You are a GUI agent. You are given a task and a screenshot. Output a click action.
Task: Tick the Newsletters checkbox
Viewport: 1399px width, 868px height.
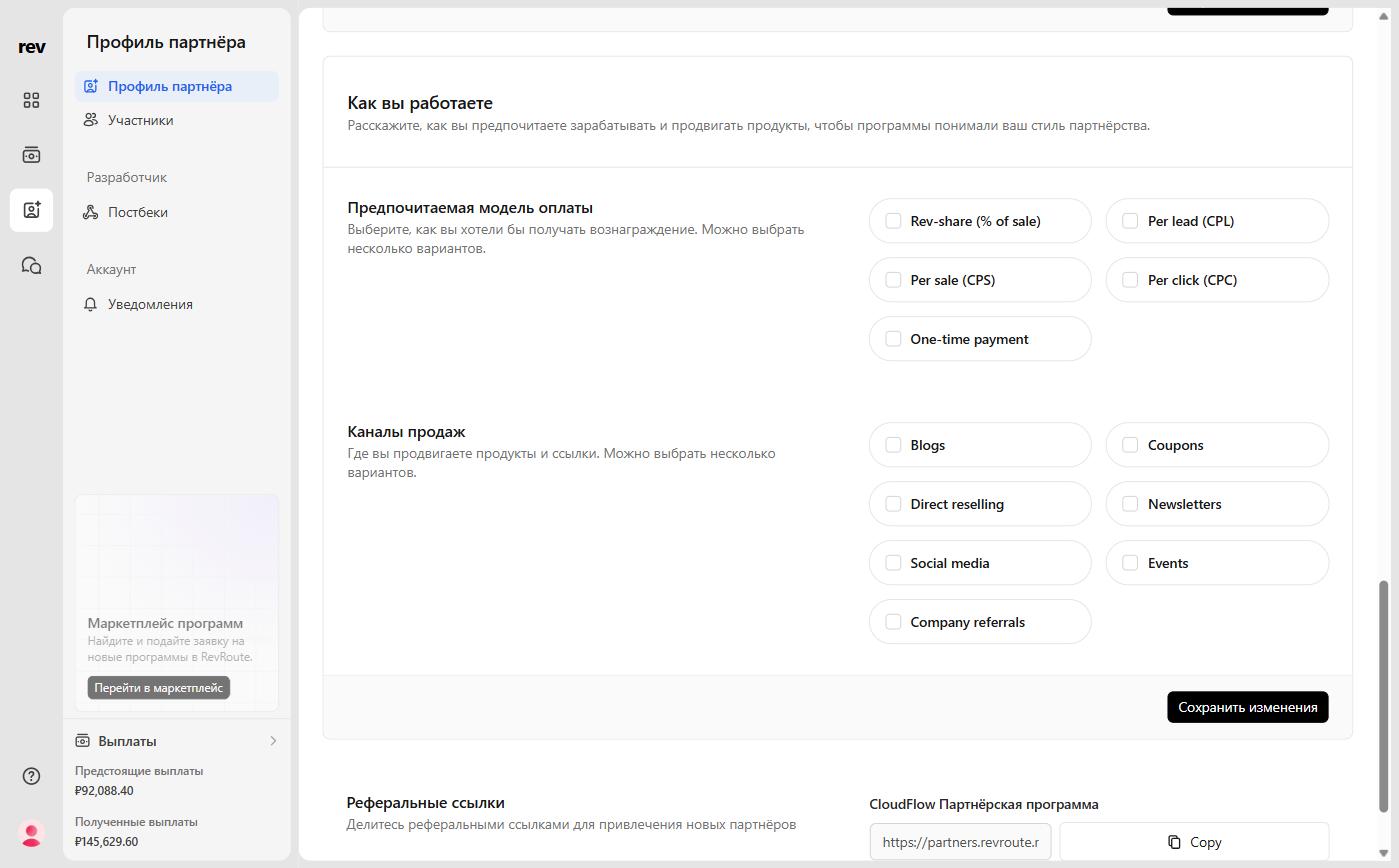(1130, 504)
